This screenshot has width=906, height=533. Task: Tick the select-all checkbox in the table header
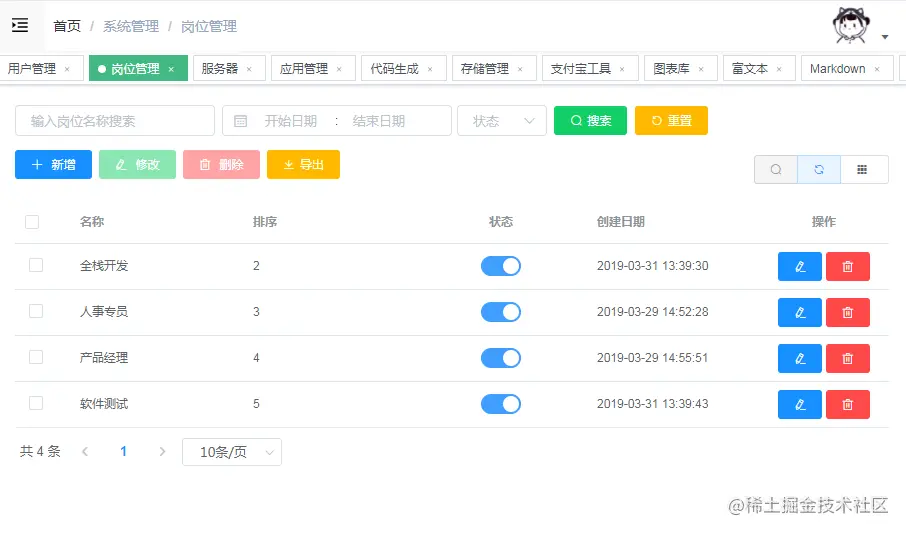(32, 222)
